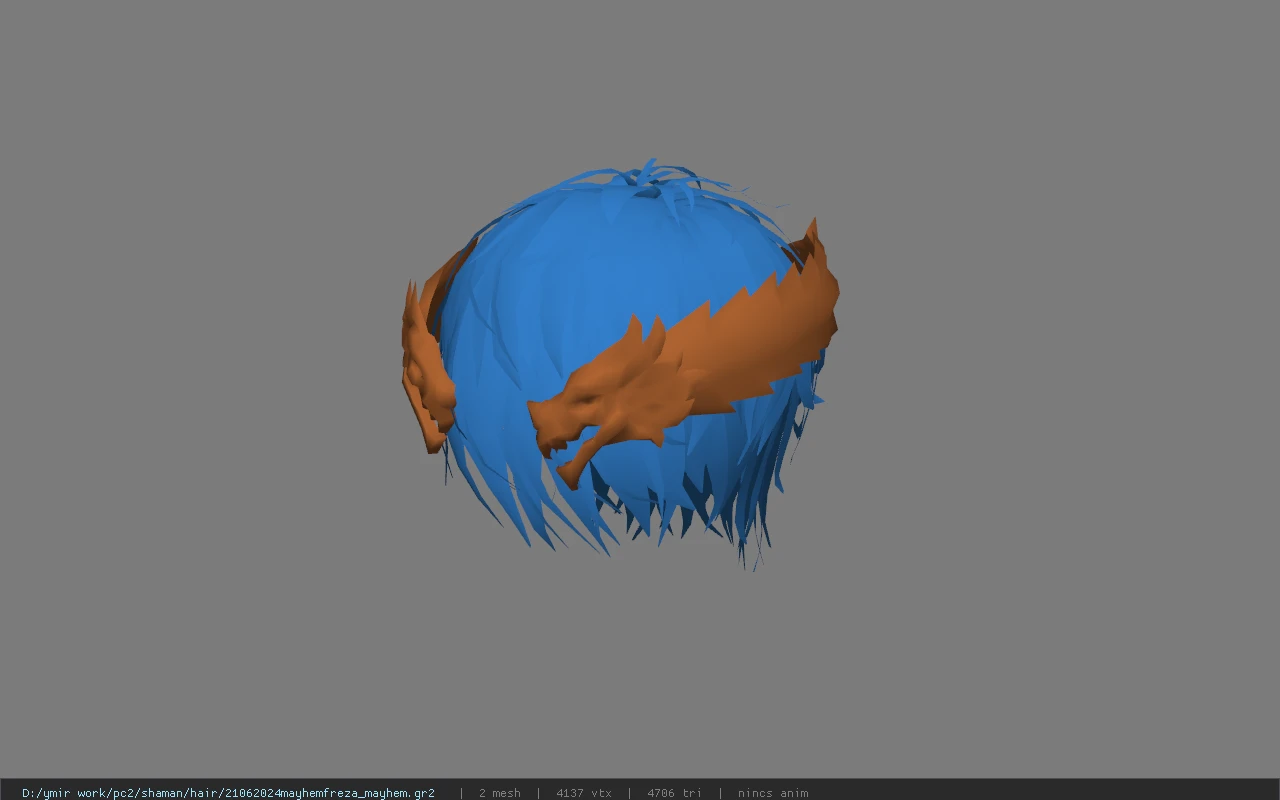Click the file path ending in mayhemfreza_mayhem.gr2

[228, 793]
